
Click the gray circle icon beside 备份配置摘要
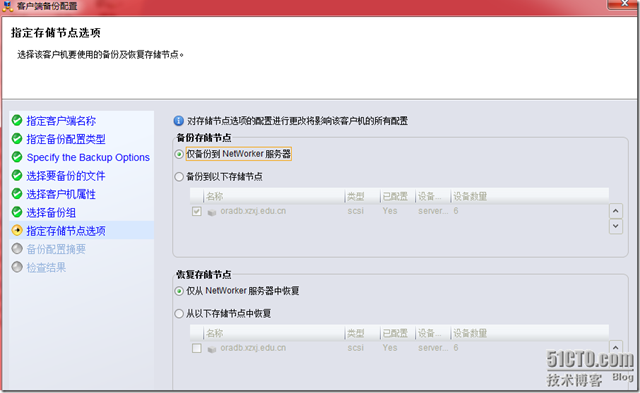tap(17, 249)
